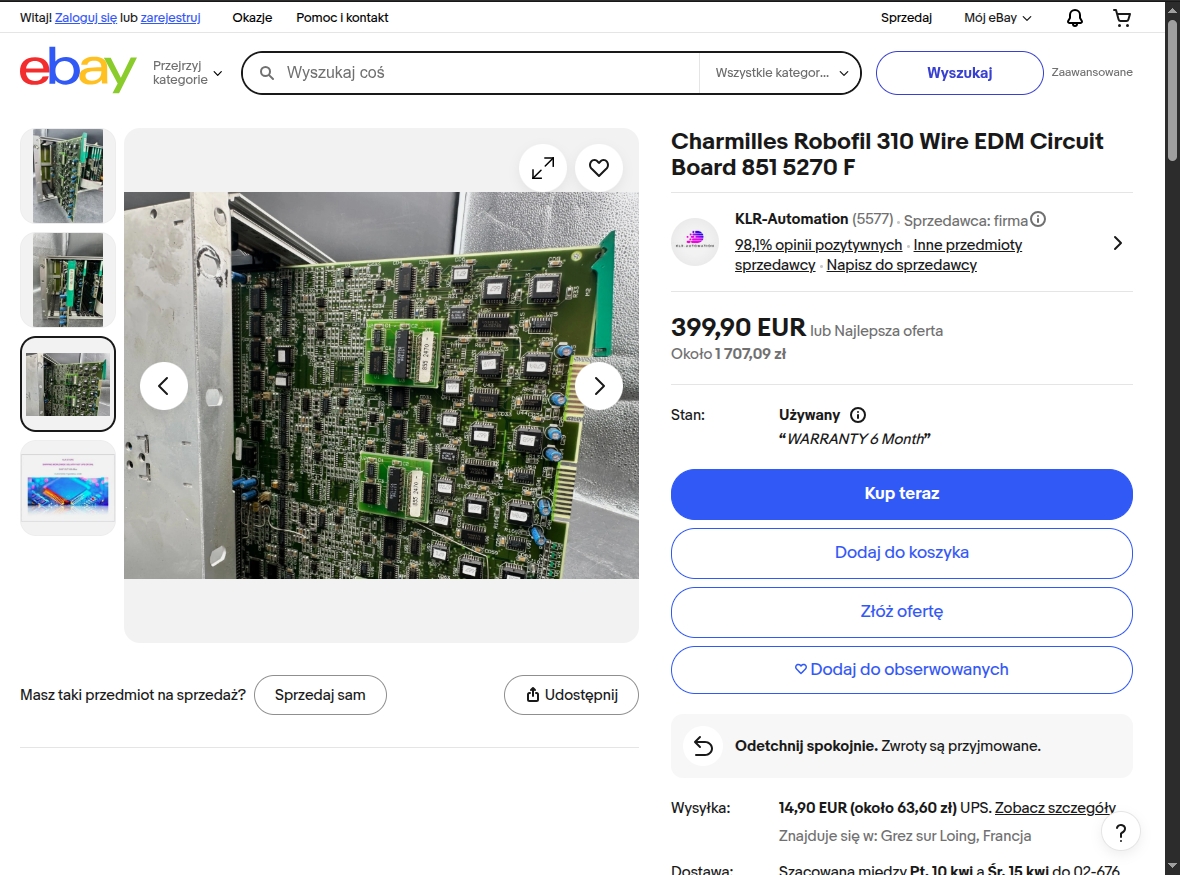This screenshot has height=875, width=1180.
Task: Open Wszystkie kategorie dropdown
Action: tap(781, 73)
